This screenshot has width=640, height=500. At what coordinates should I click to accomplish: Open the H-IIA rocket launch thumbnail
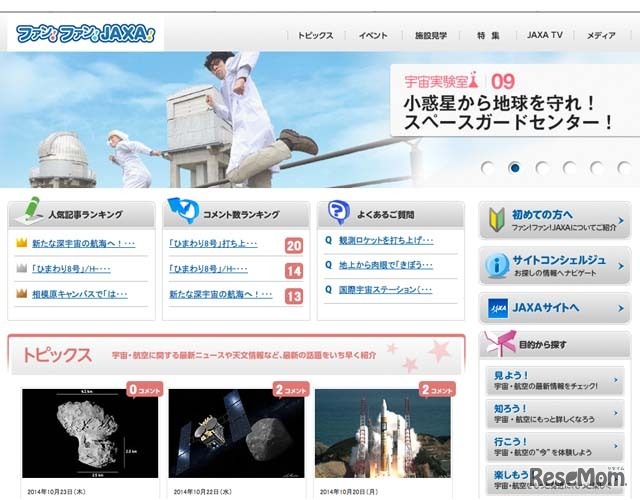click(383, 433)
